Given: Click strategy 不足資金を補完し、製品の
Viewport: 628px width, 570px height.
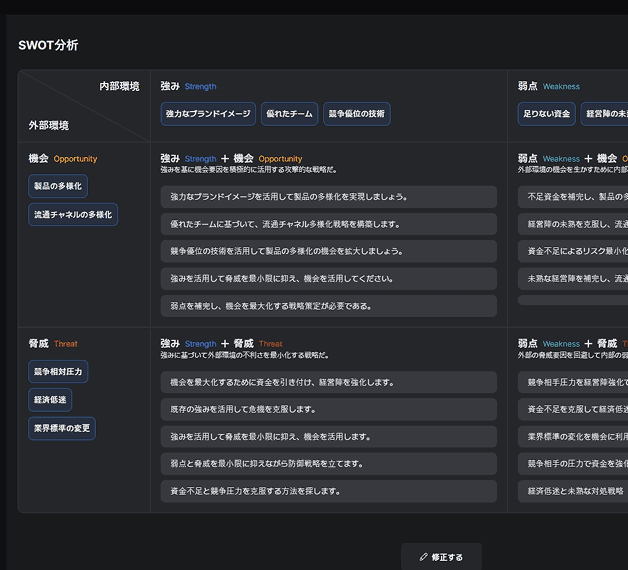Looking at the screenshot, I should coord(573,197).
